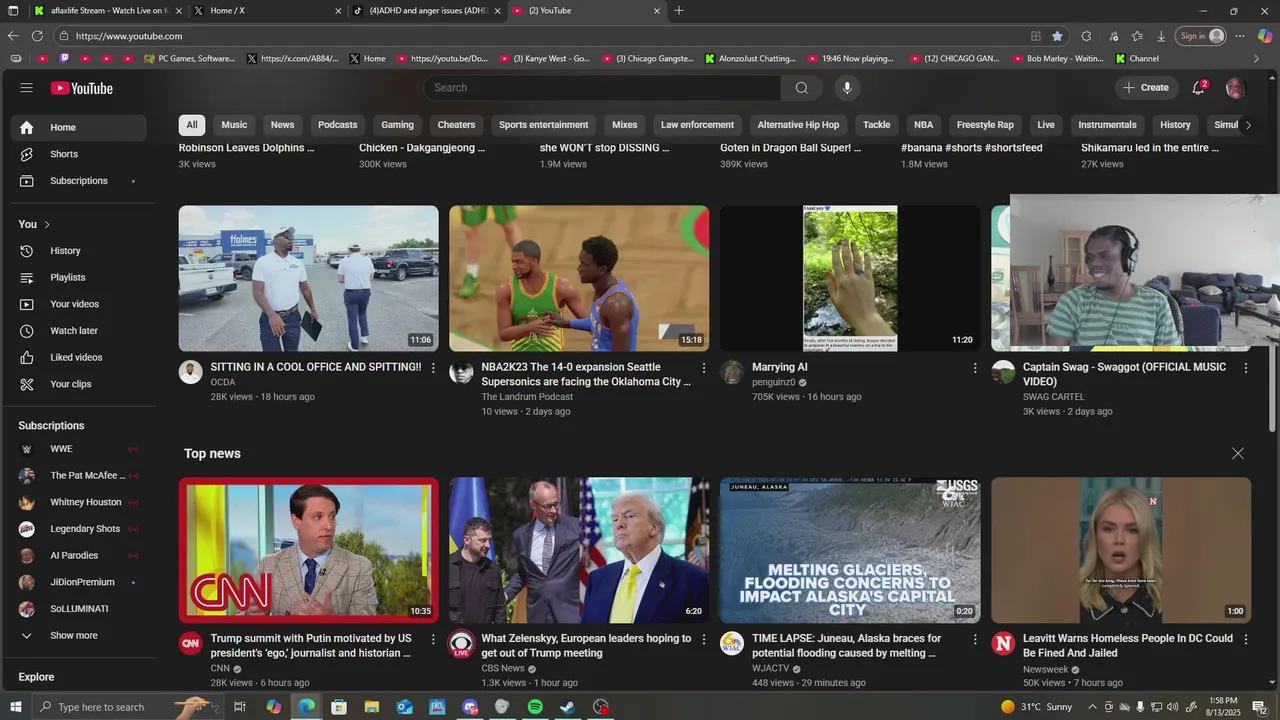The width and height of the screenshot is (1280, 720).
Task: Open Edge Settings and more menu
Action: [x=1240, y=36]
